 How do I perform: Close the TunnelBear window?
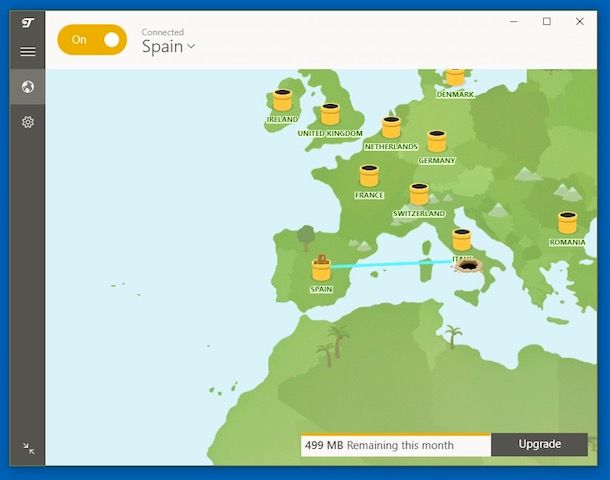(580, 22)
